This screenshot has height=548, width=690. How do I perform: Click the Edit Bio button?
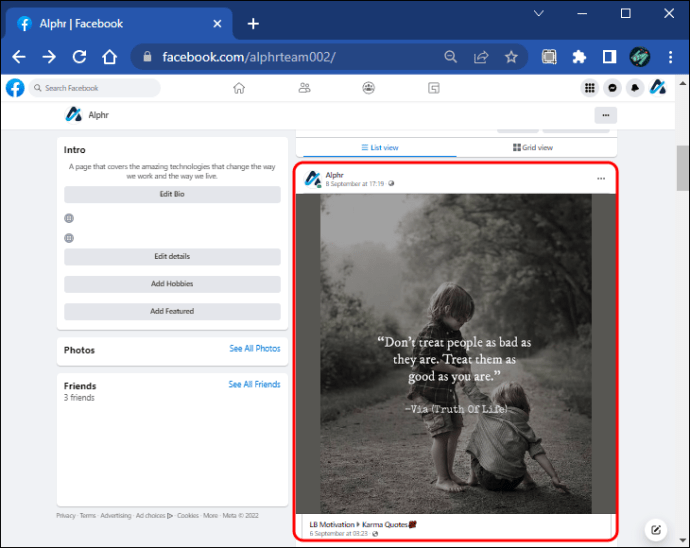coord(172,194)
